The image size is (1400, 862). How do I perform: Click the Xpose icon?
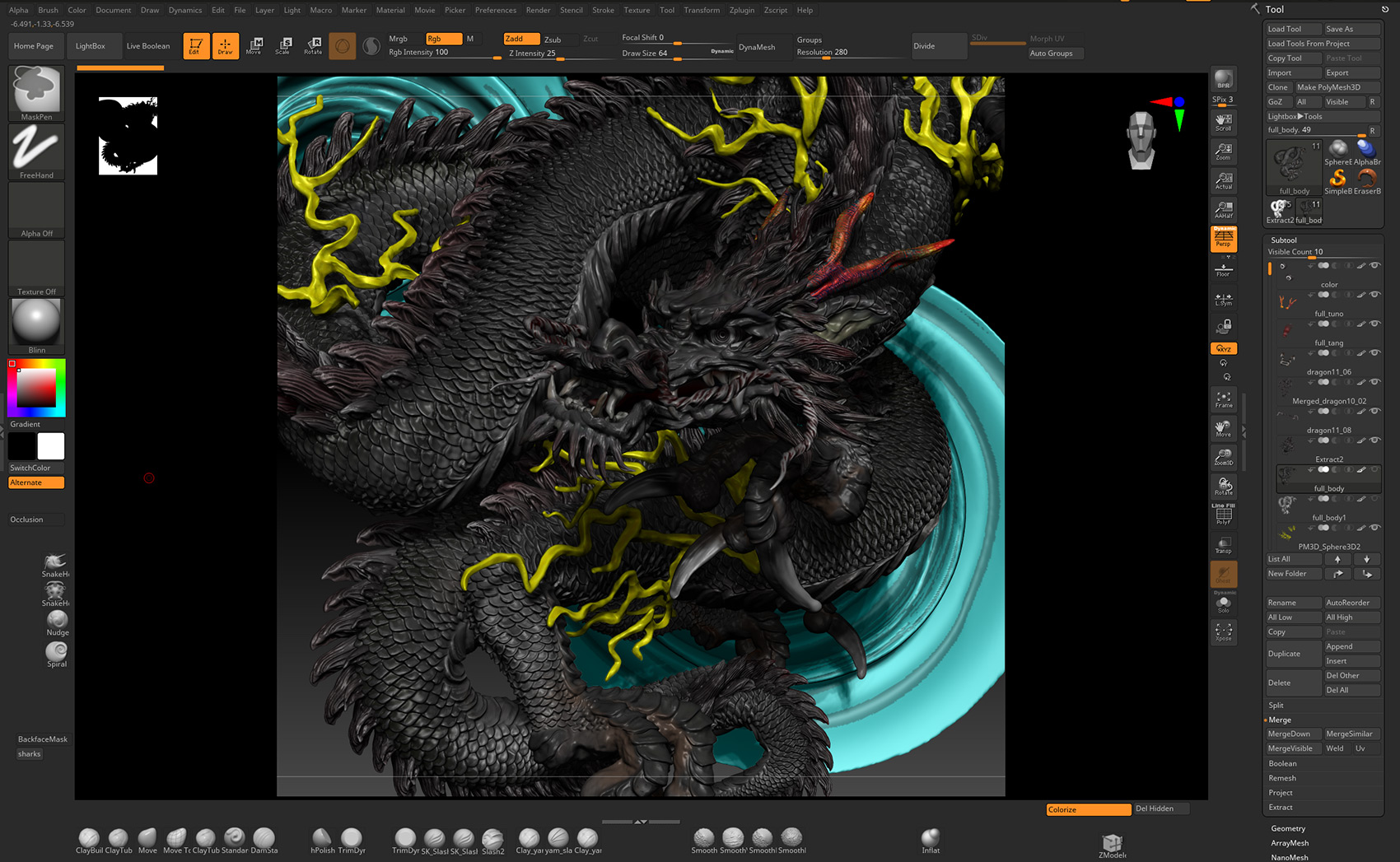pyautogui.click(x=1224, y=632)
